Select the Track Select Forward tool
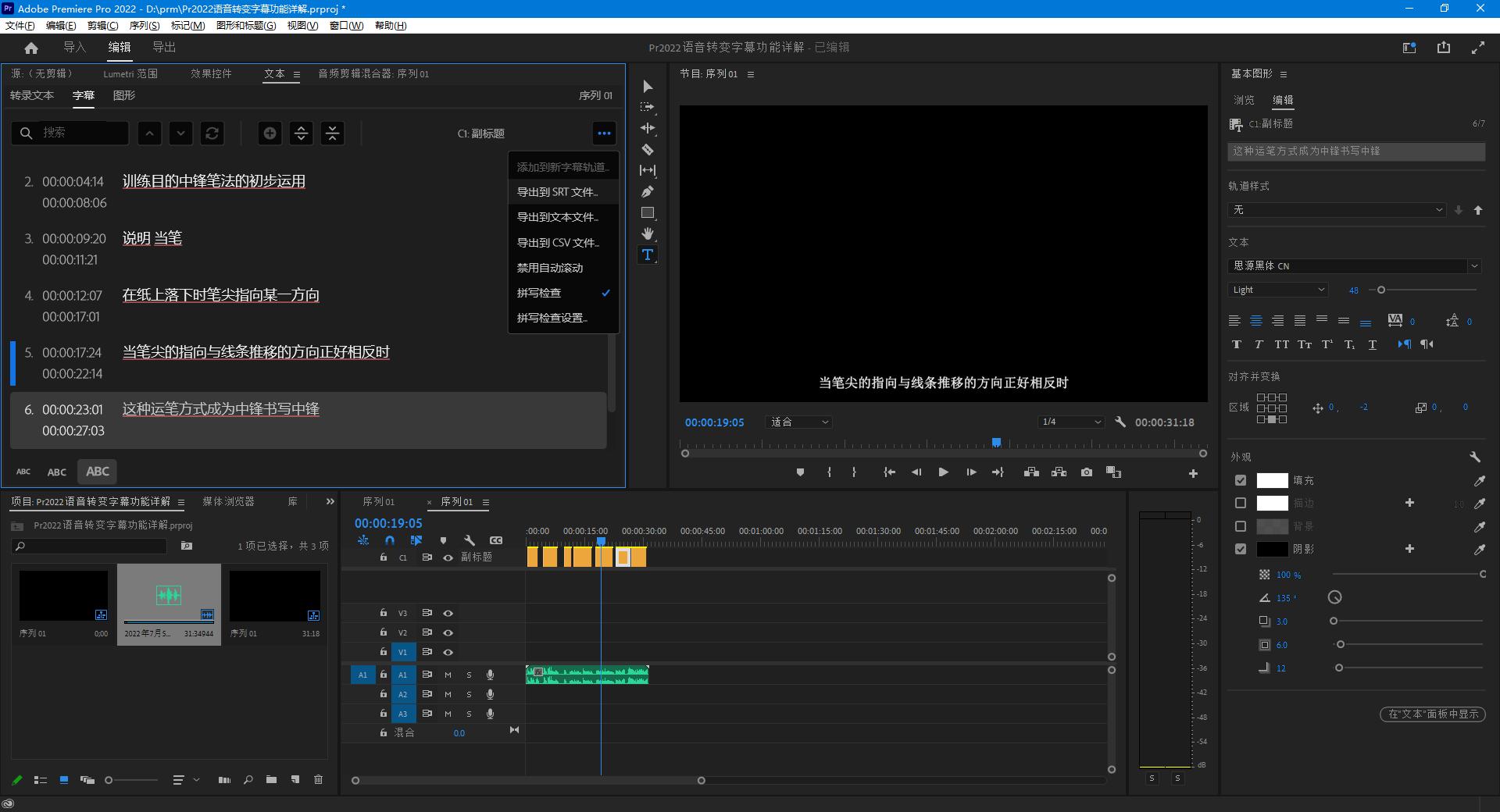 [647, 107]
